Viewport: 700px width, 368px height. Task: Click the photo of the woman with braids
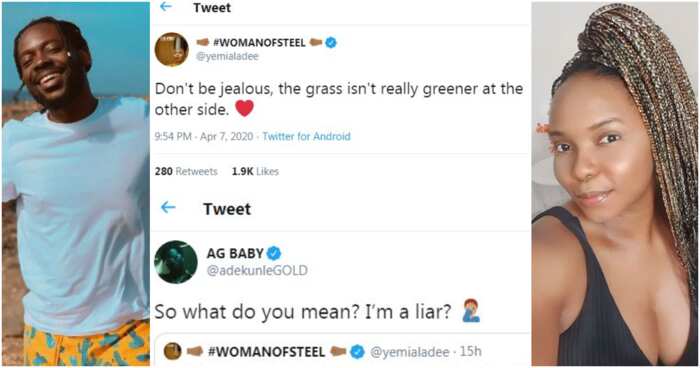(x=614, y=184)
